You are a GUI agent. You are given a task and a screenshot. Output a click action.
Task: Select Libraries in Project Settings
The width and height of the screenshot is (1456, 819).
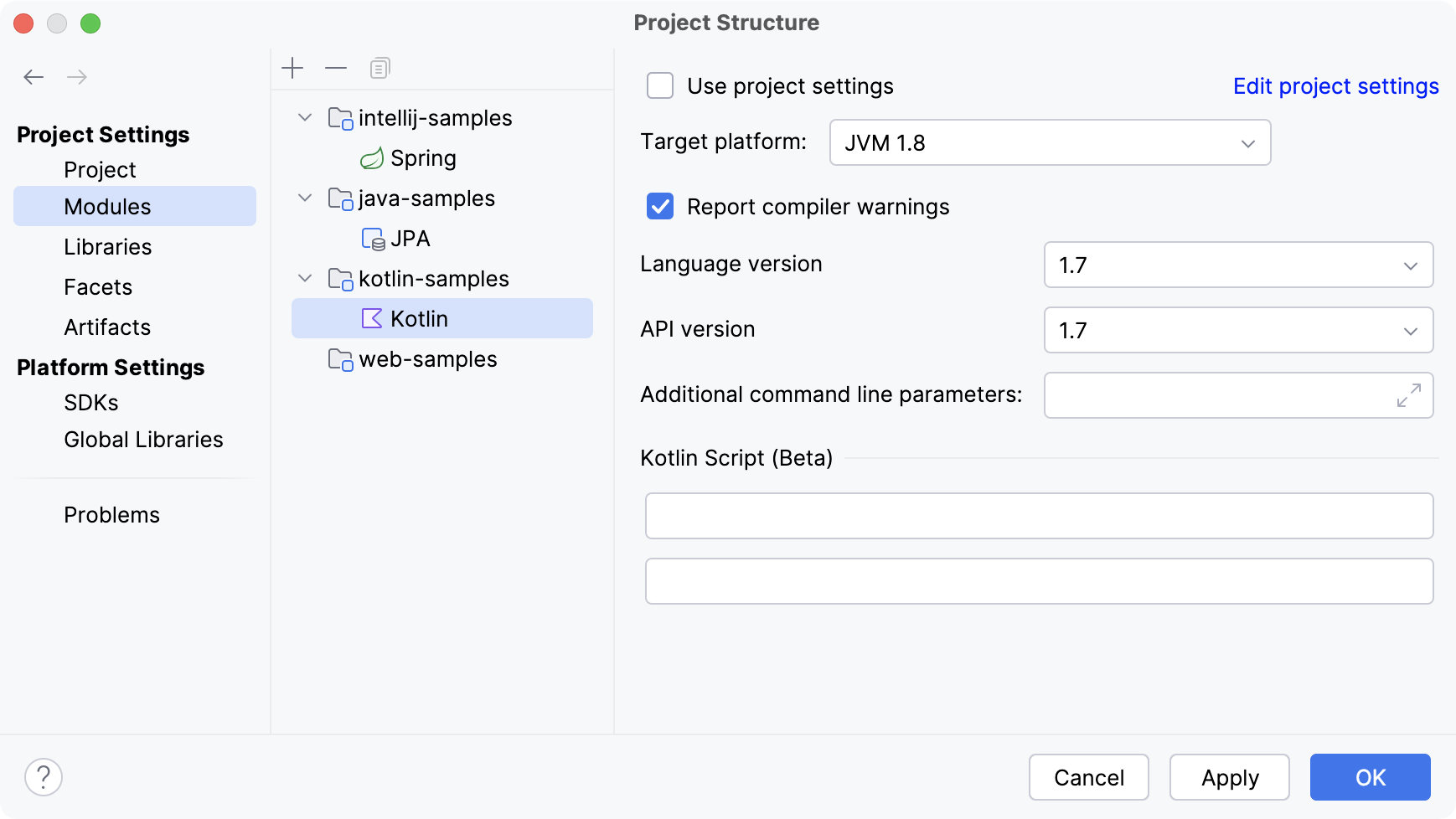pyautogui.click(x=107, y=246)
